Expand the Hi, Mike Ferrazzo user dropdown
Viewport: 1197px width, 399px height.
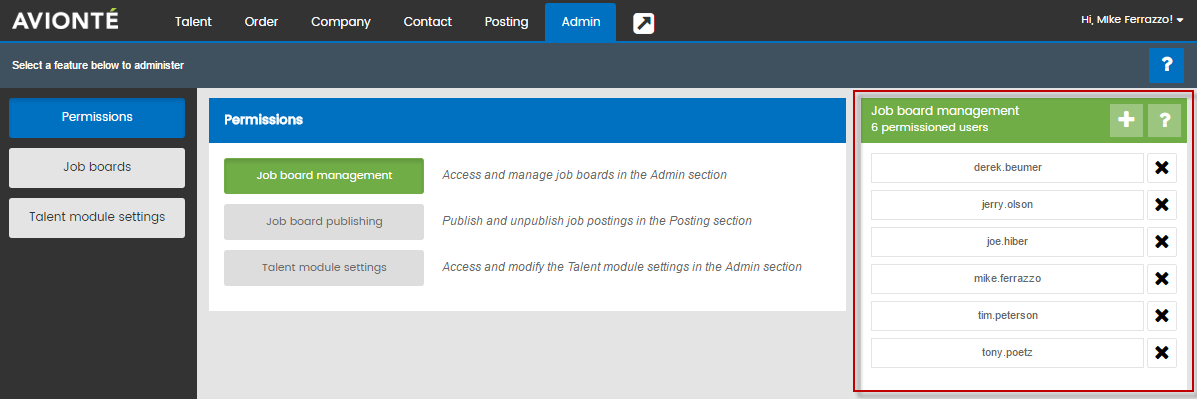tap(1132, 20)
